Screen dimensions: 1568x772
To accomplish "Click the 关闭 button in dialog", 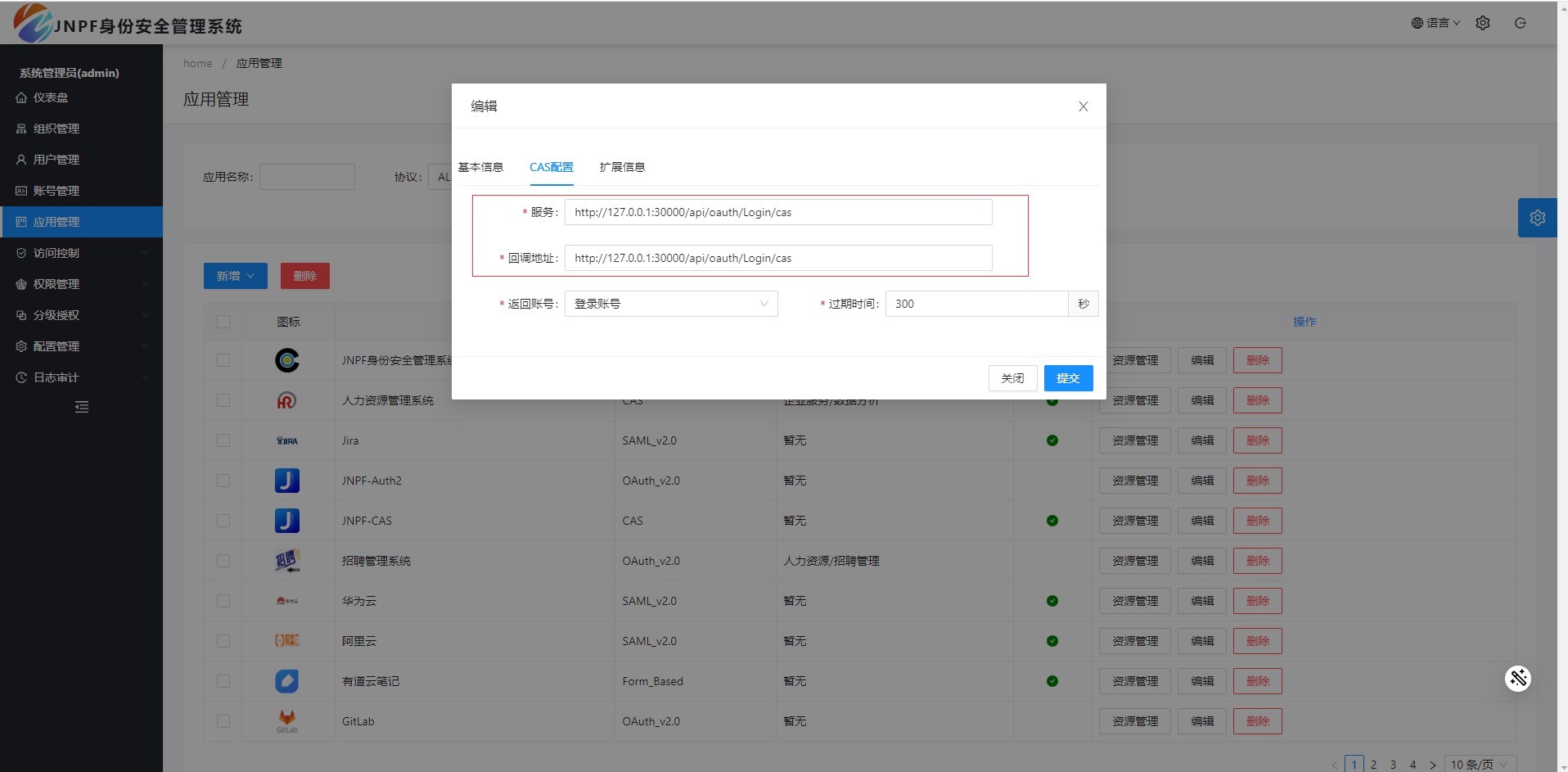I will (x=1012, y=378).
